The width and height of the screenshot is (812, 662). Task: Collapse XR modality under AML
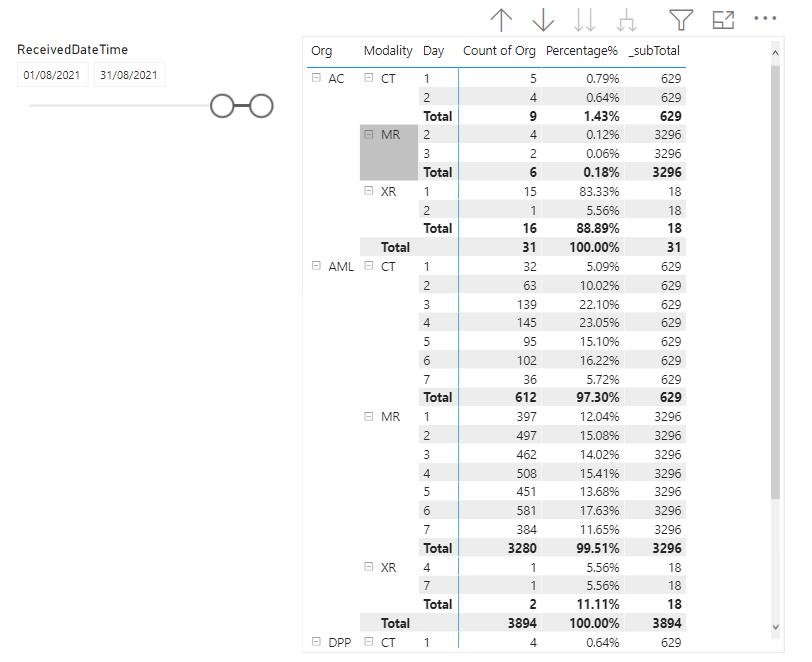coord(368,567)
